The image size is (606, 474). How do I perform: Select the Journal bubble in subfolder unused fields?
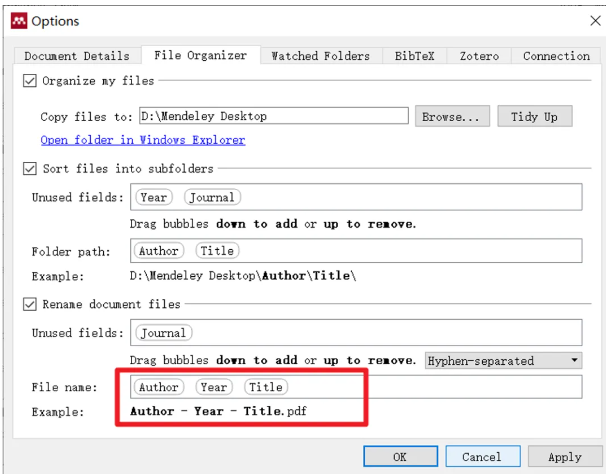click(x=212, y=197)
